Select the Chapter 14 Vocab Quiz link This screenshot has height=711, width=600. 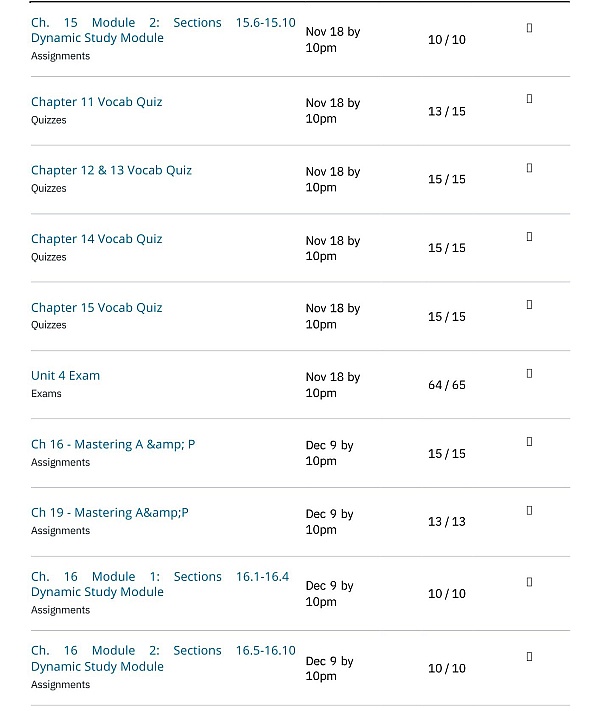96,239
